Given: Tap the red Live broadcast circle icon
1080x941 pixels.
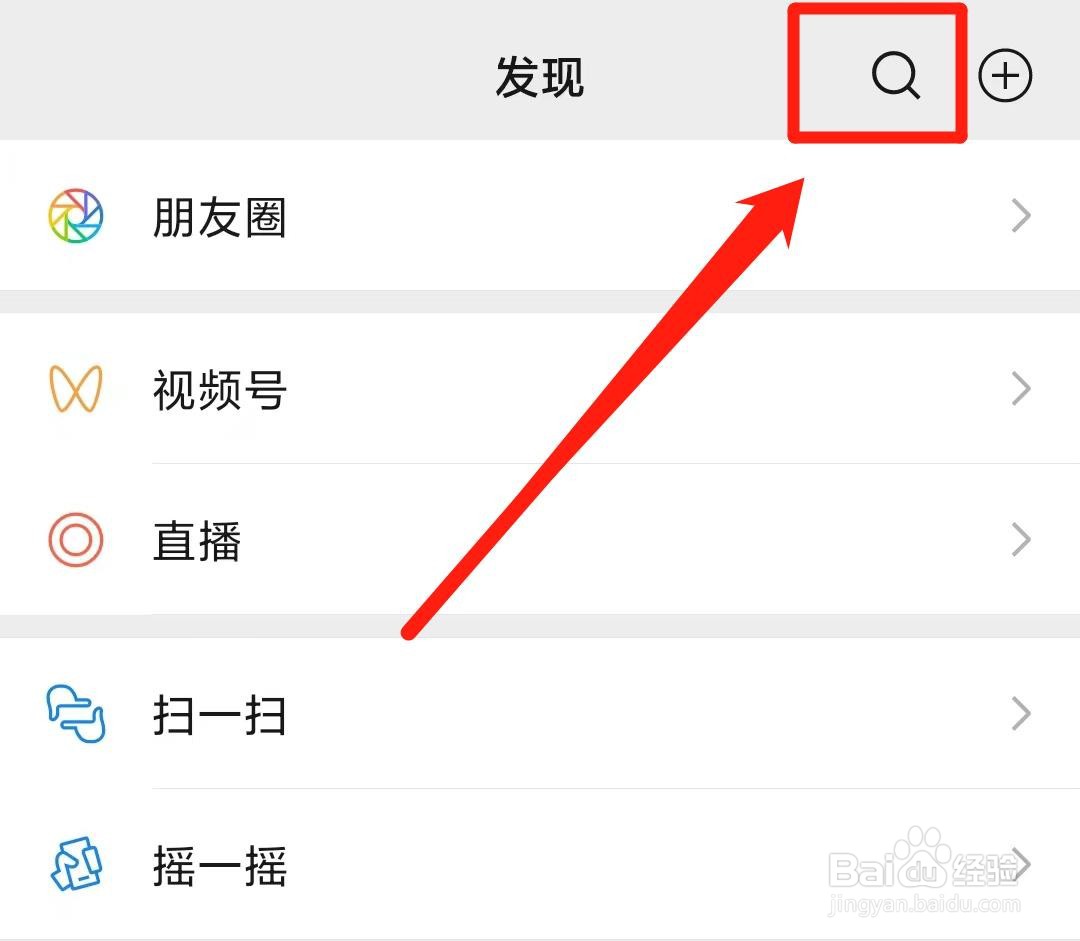Looking at the screenshot, I should point(76,539).
